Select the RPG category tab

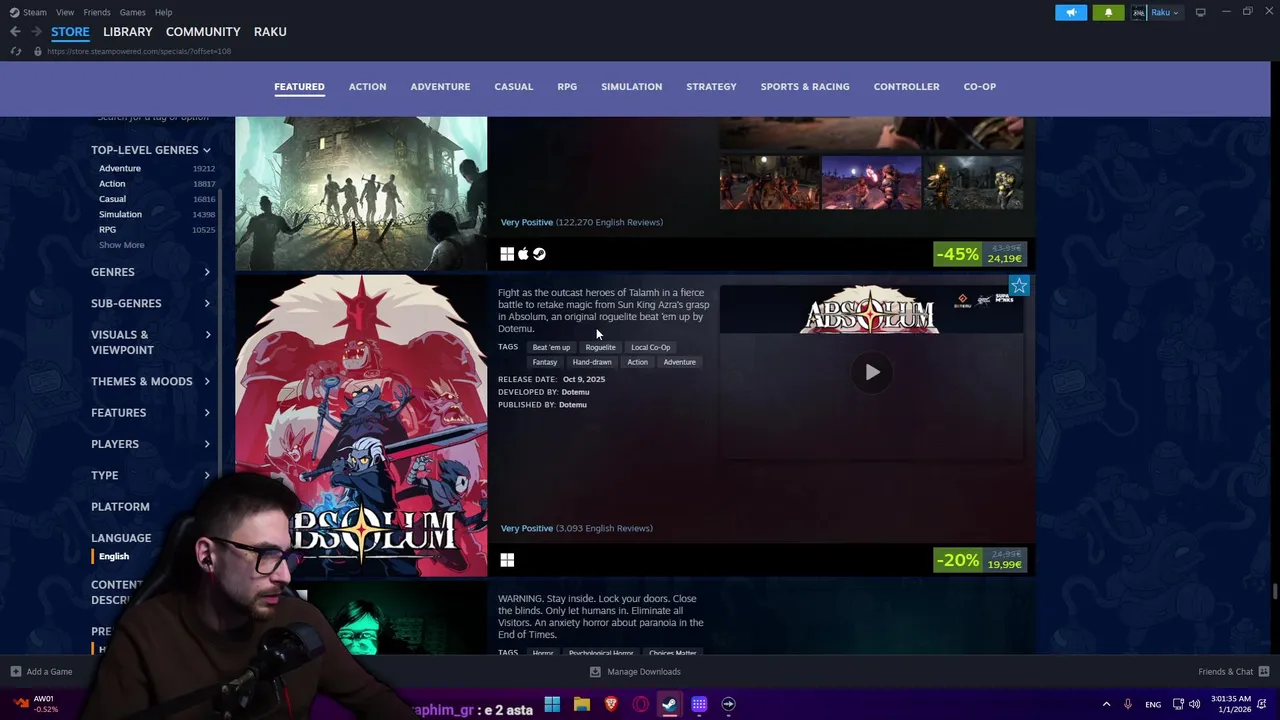(567, 86)
